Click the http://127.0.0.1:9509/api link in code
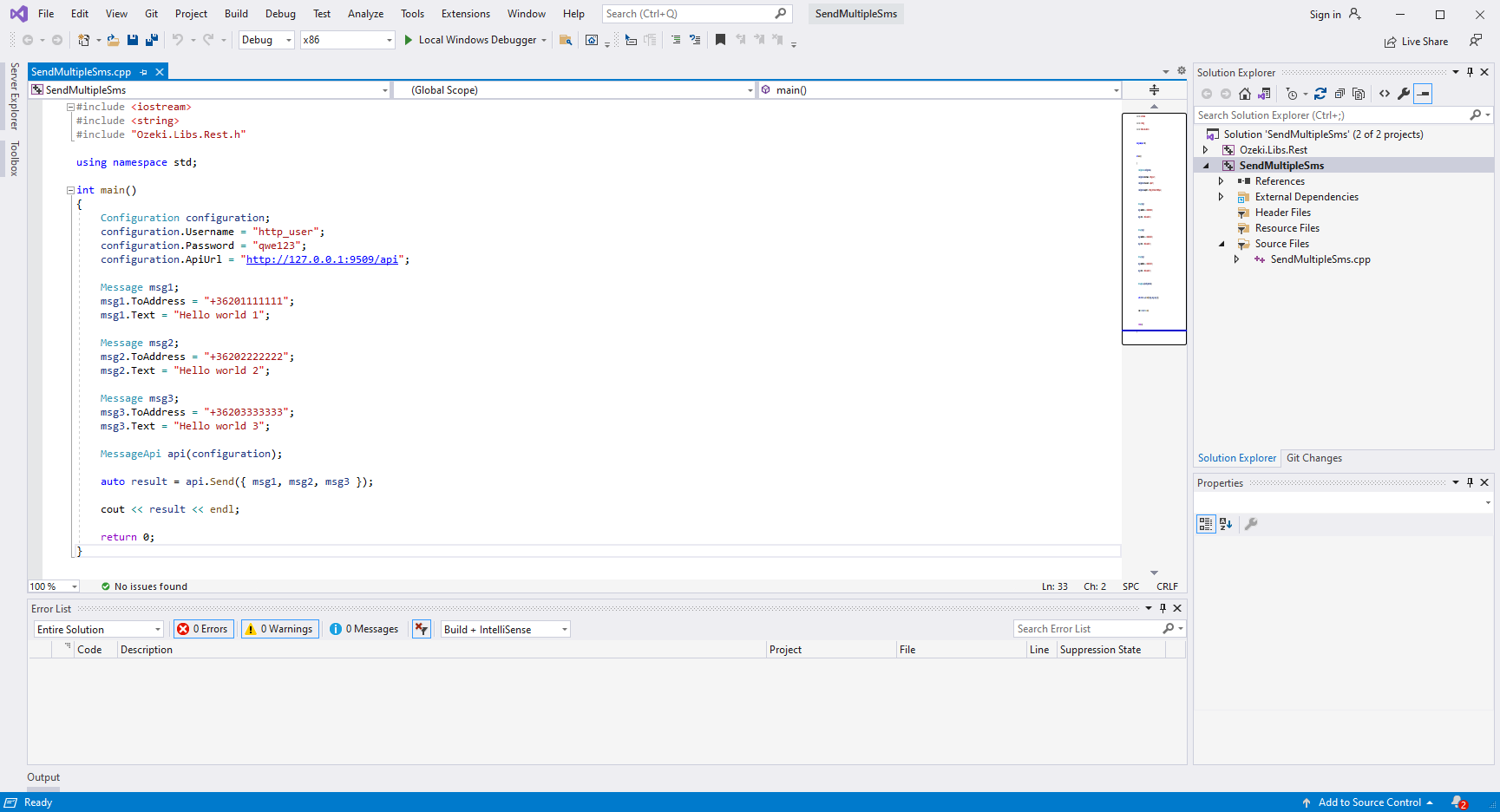Screen dimensions: 1500x812 tap(322, 259)
